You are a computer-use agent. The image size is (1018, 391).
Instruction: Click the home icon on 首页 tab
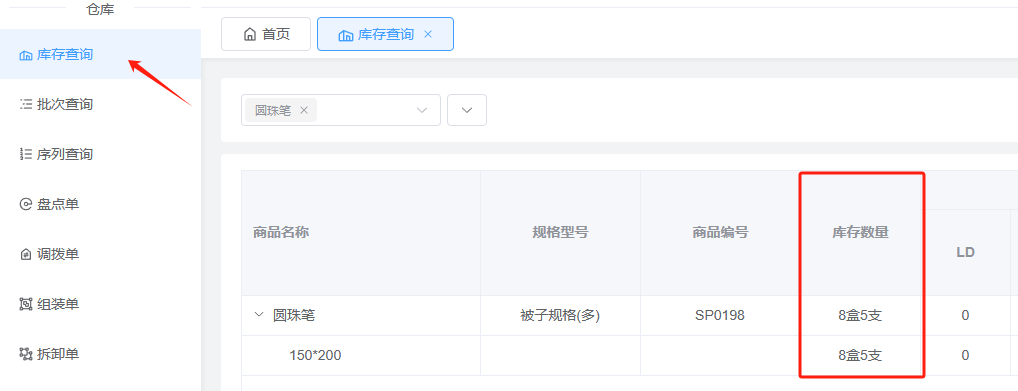click(249, 34)
